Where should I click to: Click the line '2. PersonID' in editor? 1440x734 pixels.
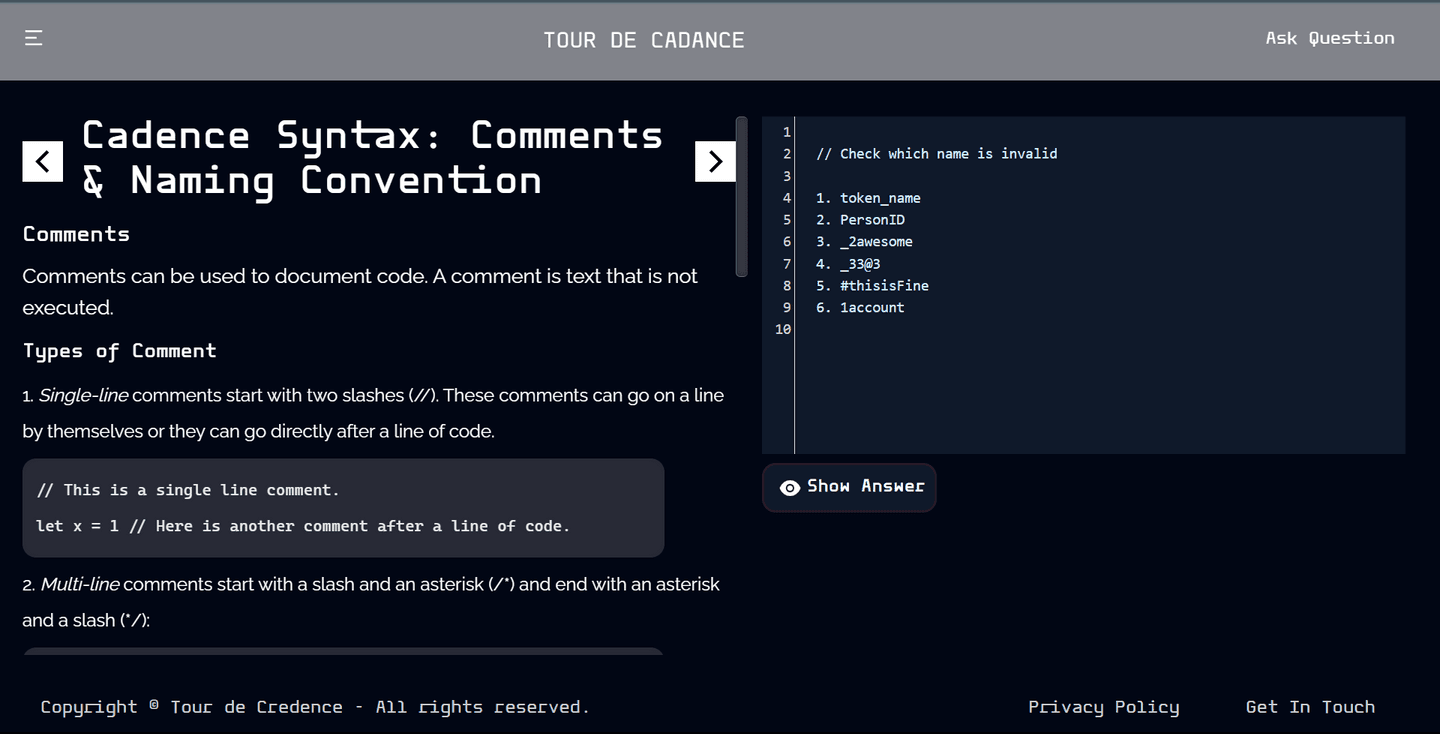(x=860, y=220)
